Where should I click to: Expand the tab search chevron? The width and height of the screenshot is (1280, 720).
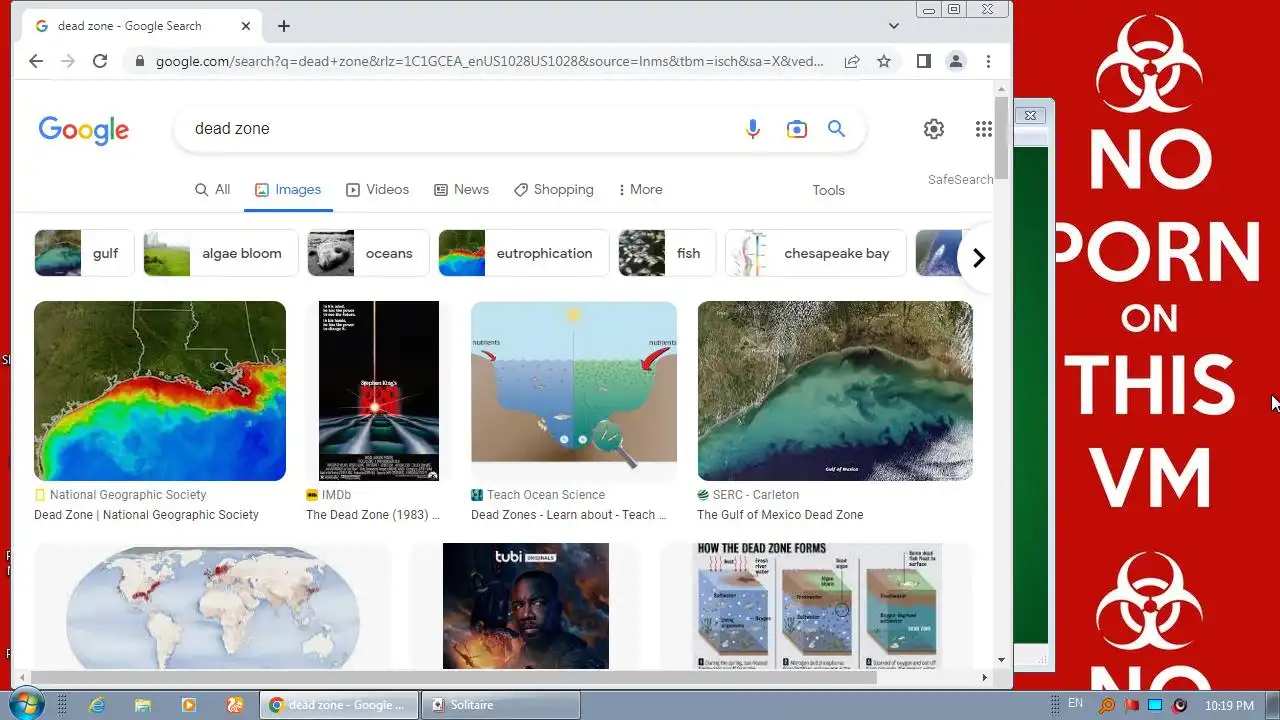(x=894, y=26)
